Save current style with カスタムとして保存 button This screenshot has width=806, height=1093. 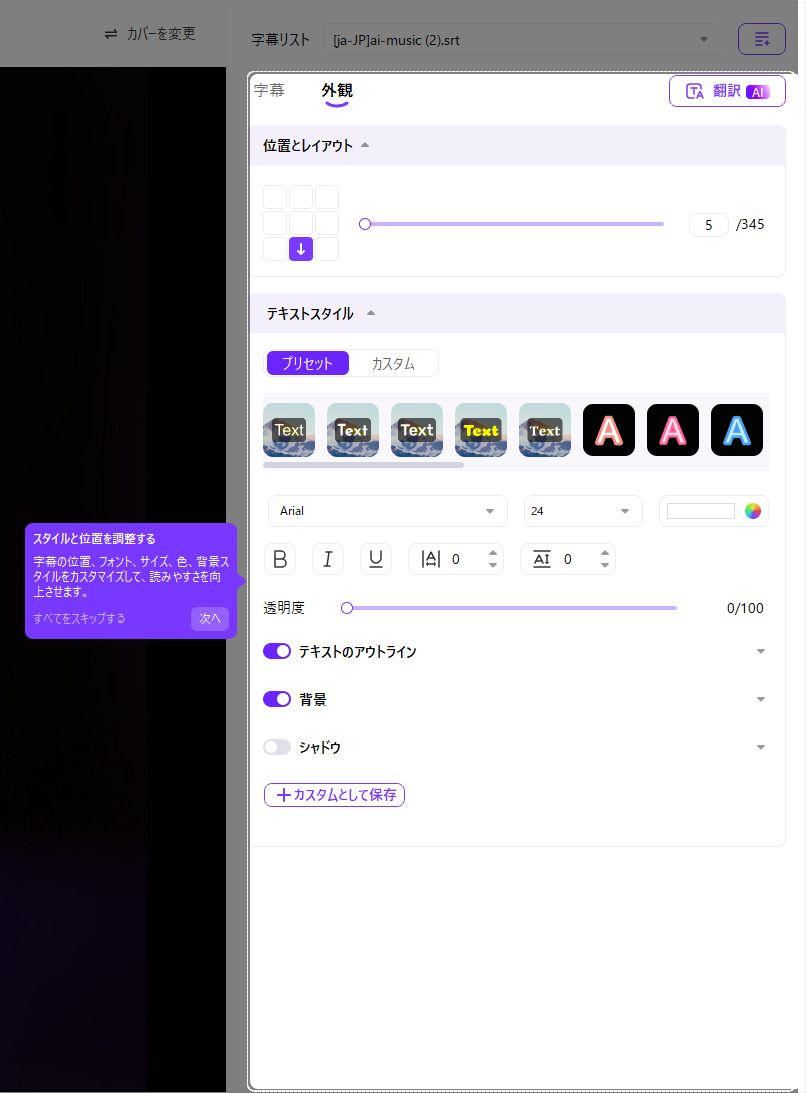pos(334,795)
